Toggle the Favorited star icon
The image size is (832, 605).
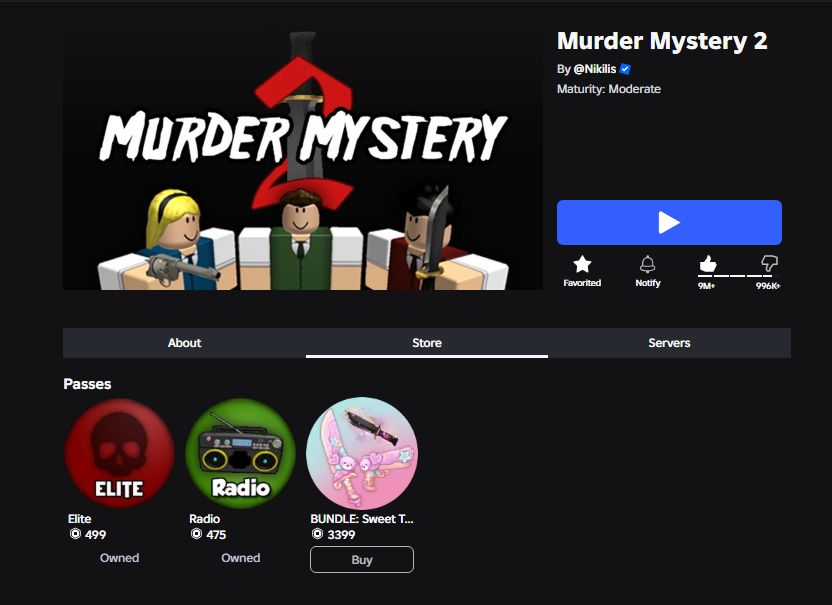tap(582, 264)
